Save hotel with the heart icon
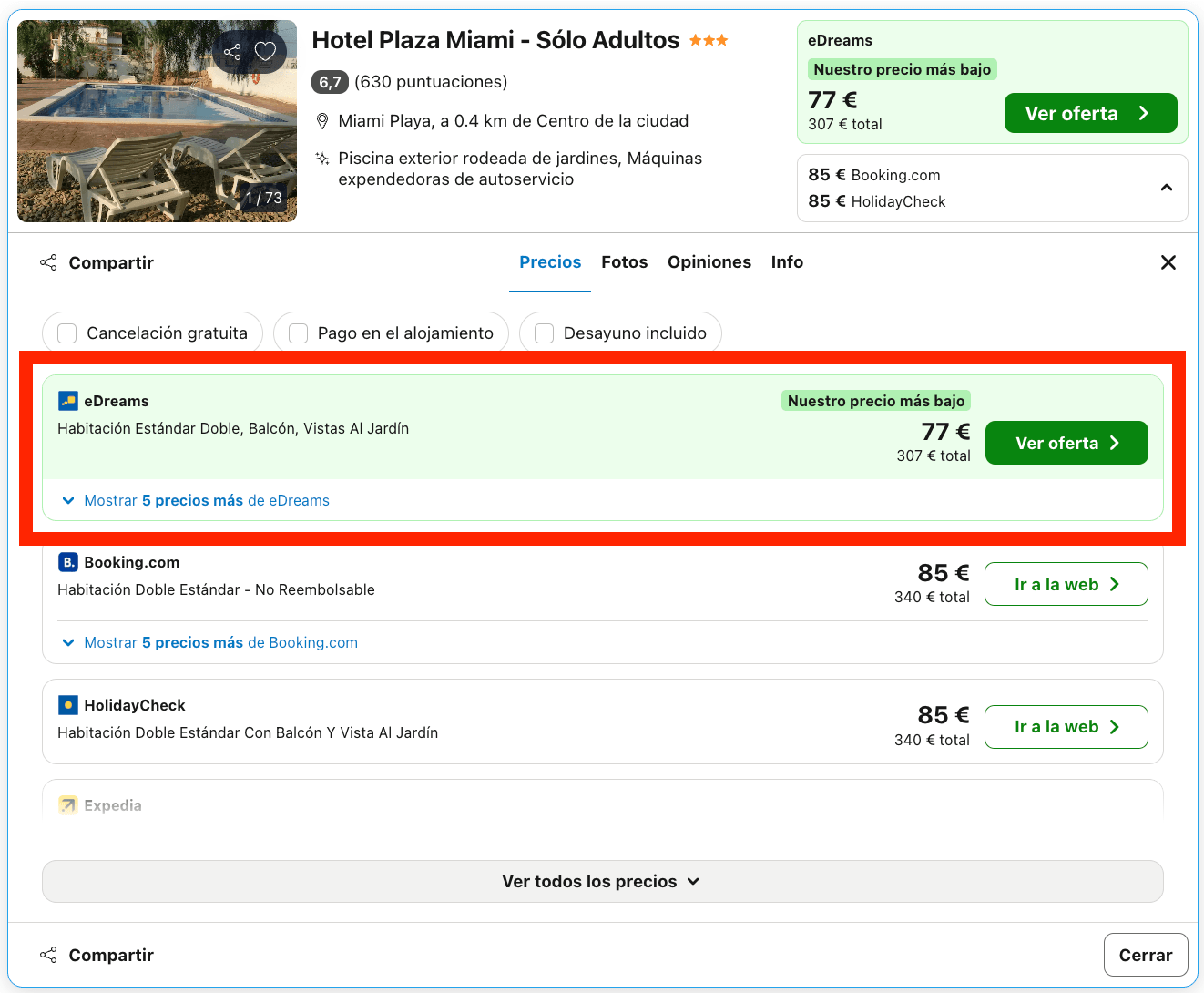 coord(265,52)
